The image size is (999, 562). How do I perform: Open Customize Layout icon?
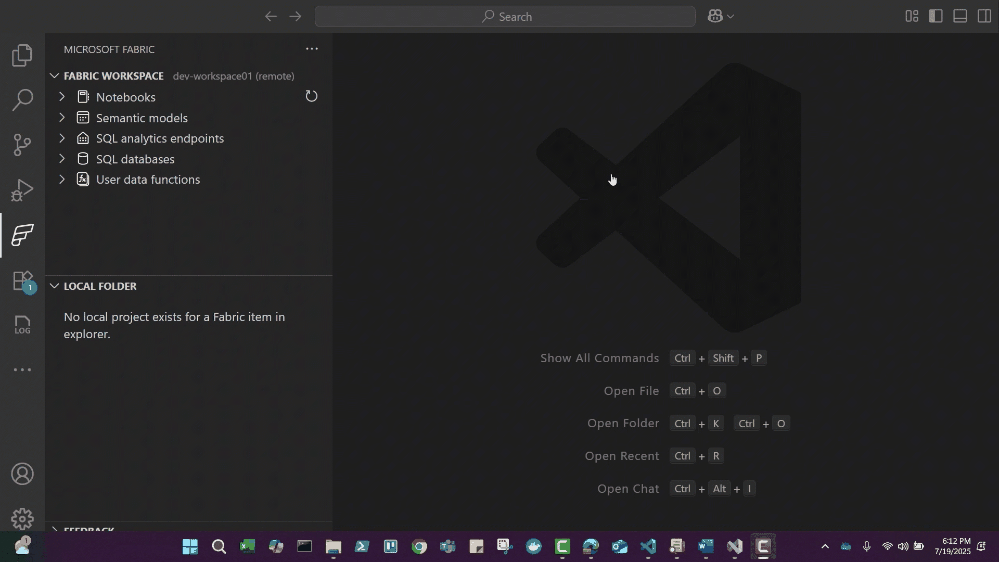coord(912,17)
